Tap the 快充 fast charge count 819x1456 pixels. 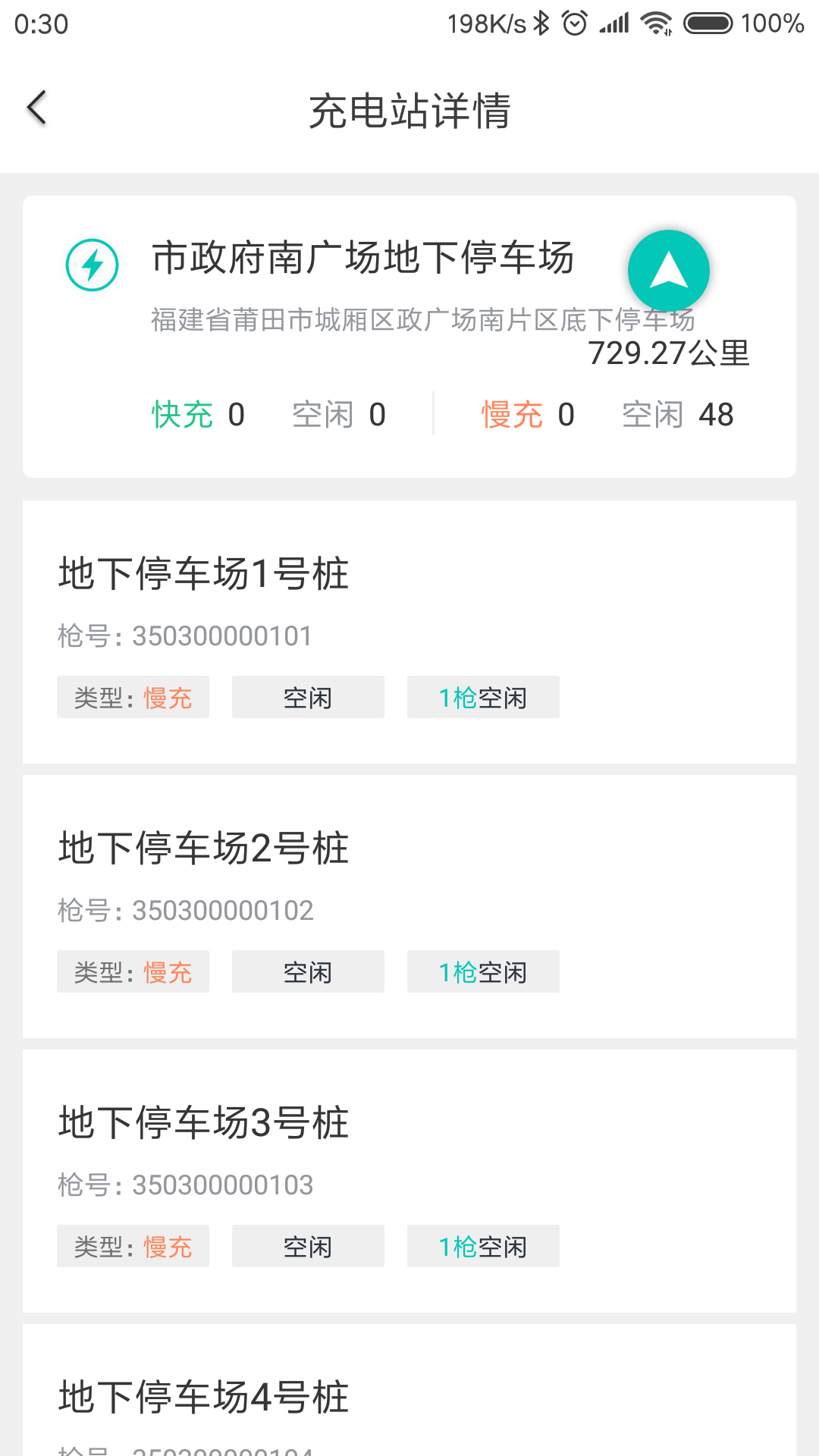[198, 415]
